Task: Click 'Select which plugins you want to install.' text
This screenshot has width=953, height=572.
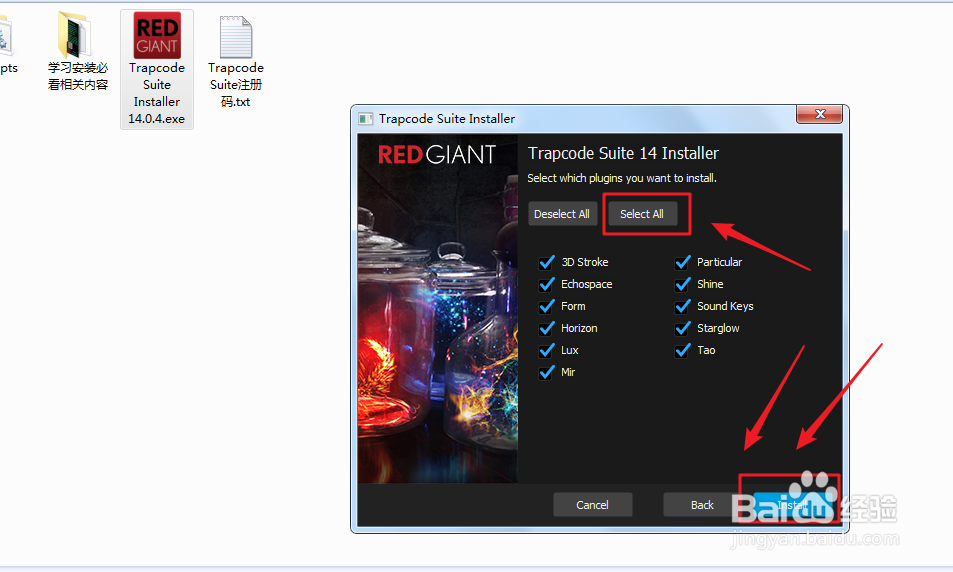Action: click(622, 178)
